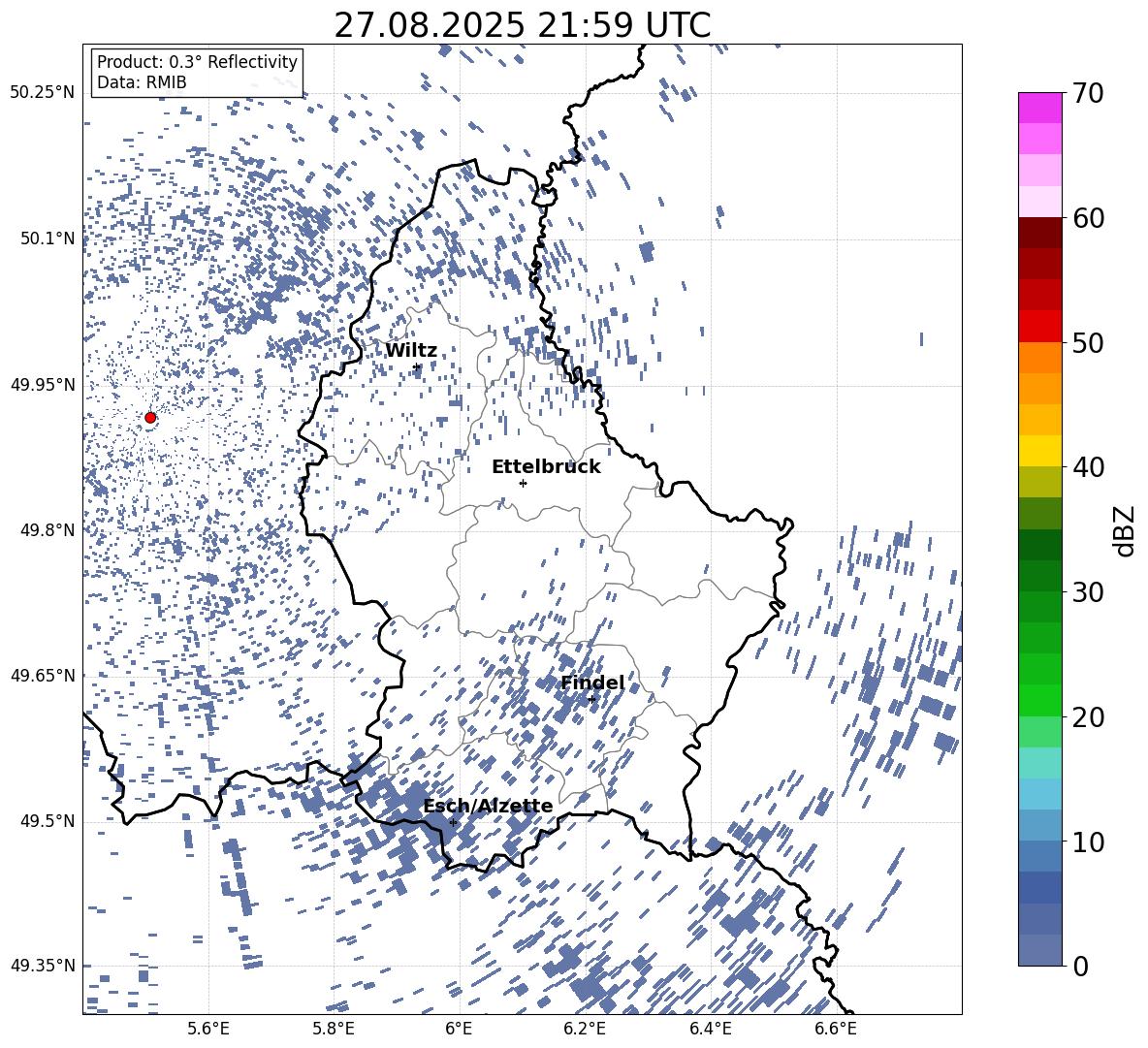Click the 49.95°N latitude label
This screenshot has height=1048, width=1148.
pyautogui.click(x=43, y=384)
